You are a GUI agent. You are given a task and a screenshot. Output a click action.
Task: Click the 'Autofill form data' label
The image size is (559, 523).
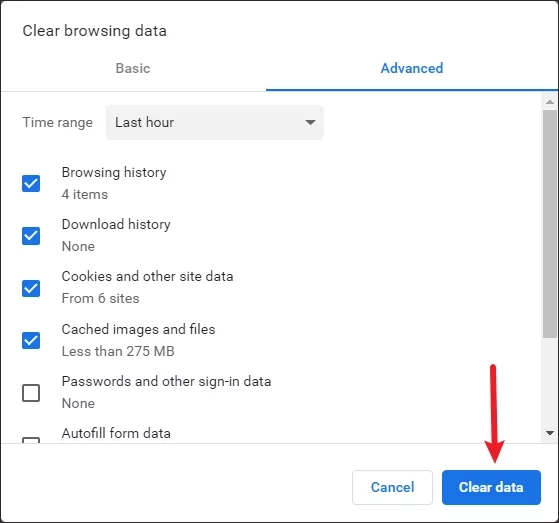pos(116,434)
